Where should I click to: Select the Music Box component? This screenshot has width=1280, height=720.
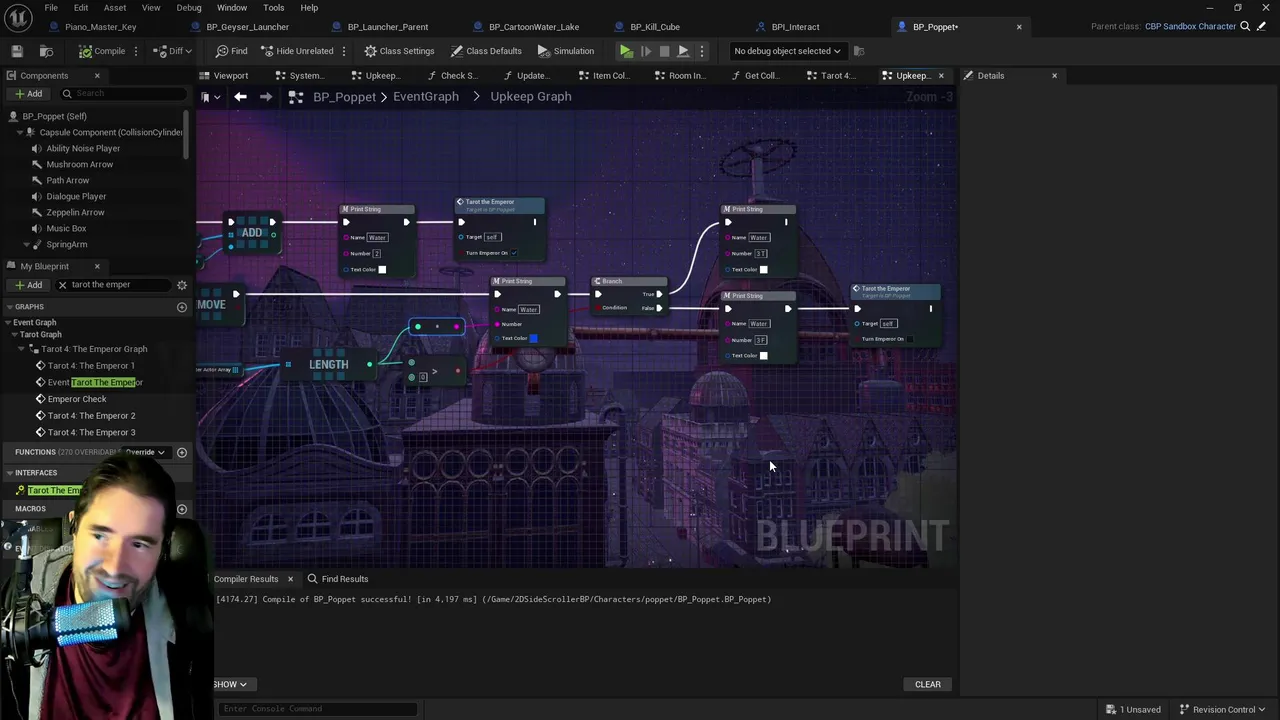click(x=66, y=228)
